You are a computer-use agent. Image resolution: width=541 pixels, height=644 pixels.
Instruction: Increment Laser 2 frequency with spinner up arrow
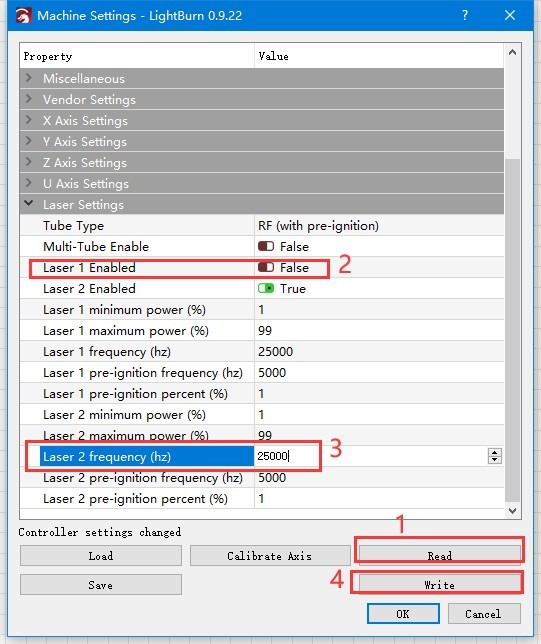point(495,452)
